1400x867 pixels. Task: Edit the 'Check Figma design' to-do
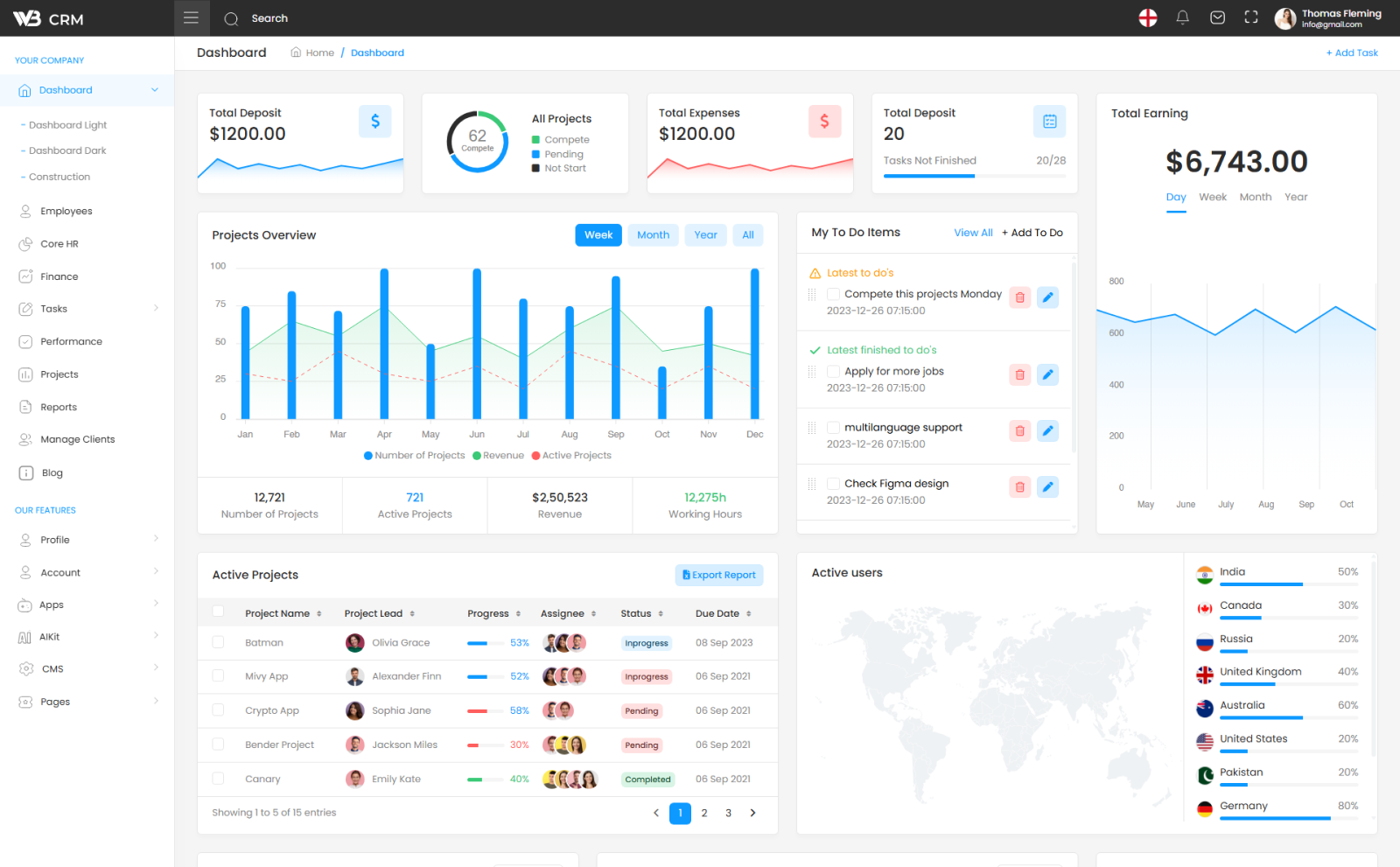[1047, 486]
